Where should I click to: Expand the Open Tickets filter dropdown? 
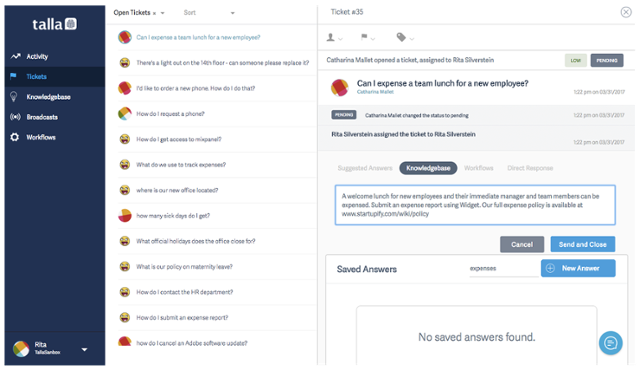[x=162, y=13]
